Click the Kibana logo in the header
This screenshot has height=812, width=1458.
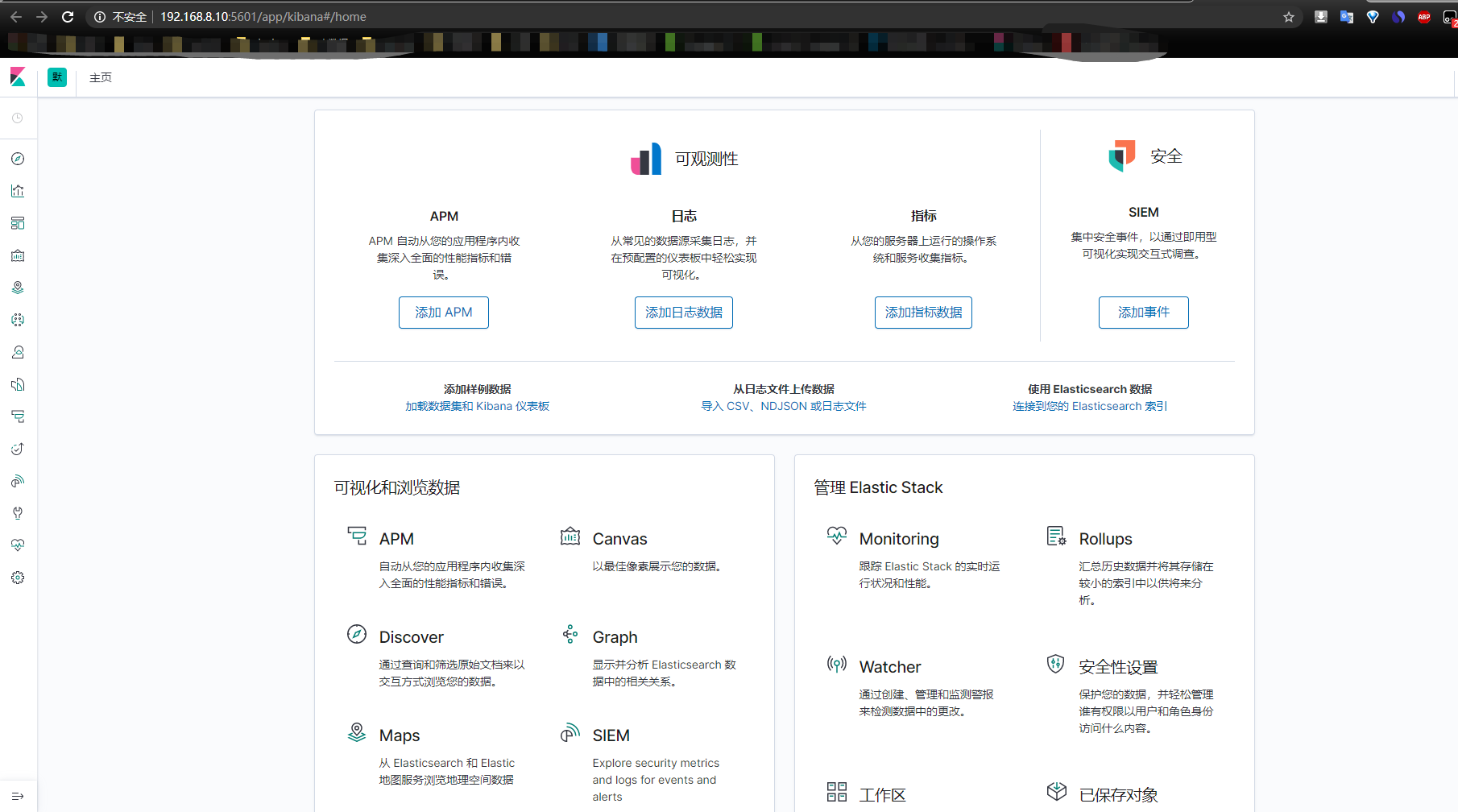tap(18, 77)
